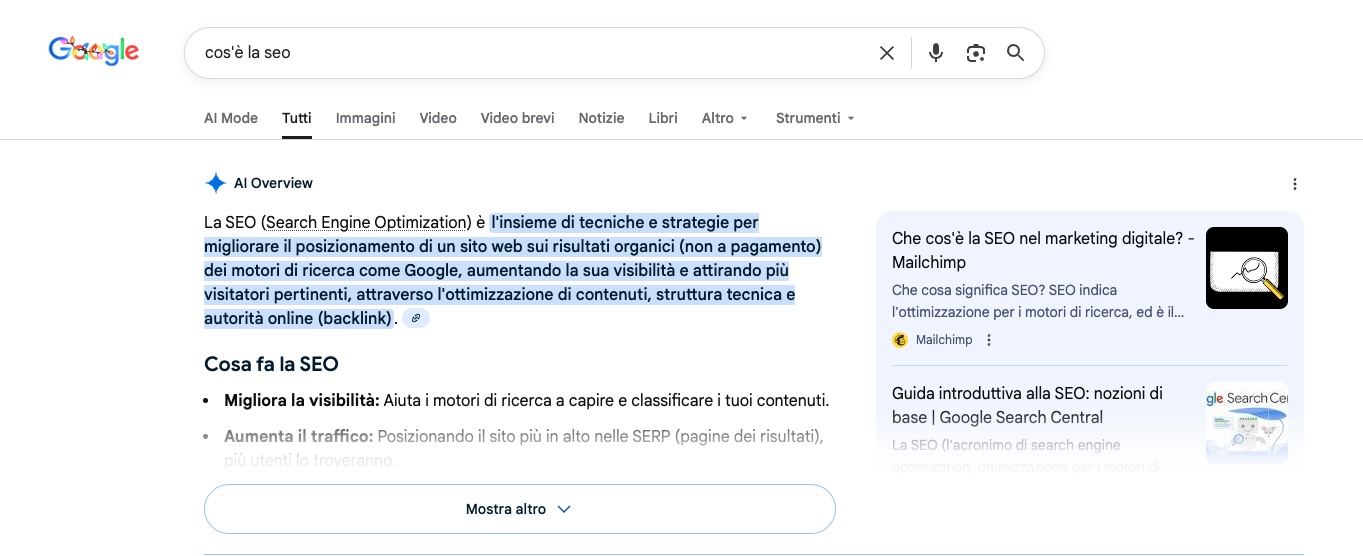Switch to the Immagini tab
Viewport: 1363px width, 556px height.
tap(365, 118)
